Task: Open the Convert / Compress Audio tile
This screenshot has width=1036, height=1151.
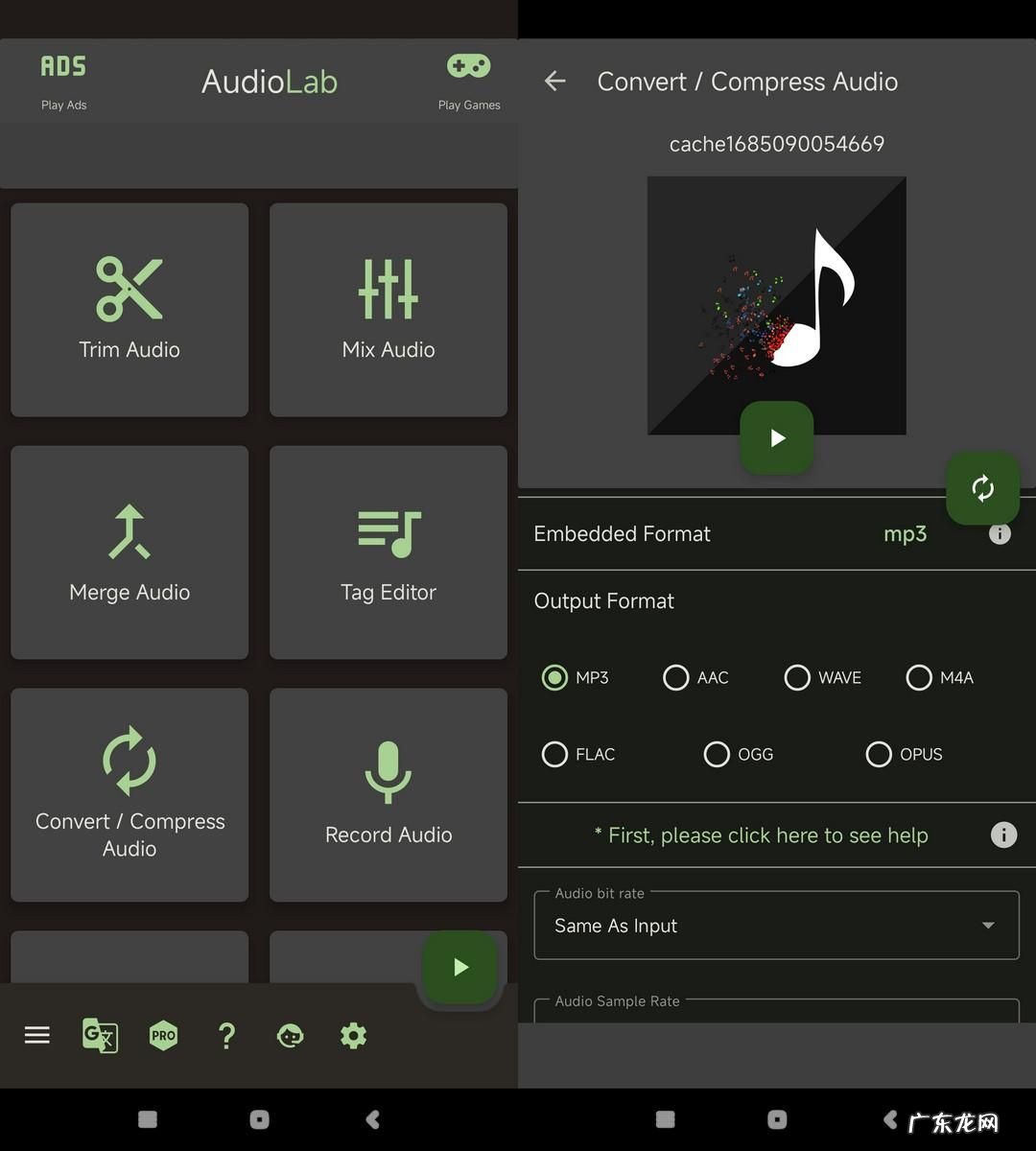Action: click(129, 794)
